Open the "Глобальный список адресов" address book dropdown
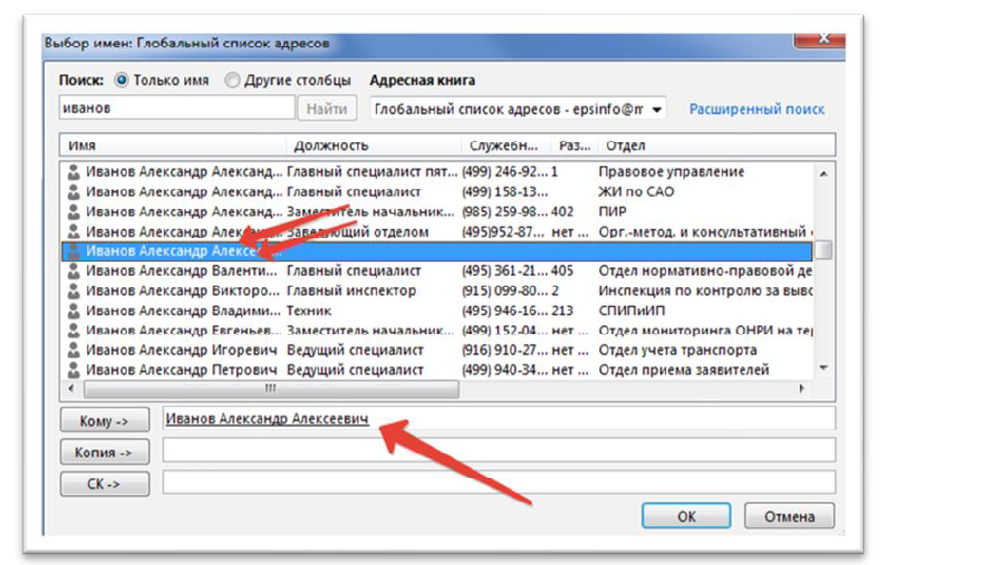Image resolution: width=982 pixels, height=565 pixels. tap(656, 108)
